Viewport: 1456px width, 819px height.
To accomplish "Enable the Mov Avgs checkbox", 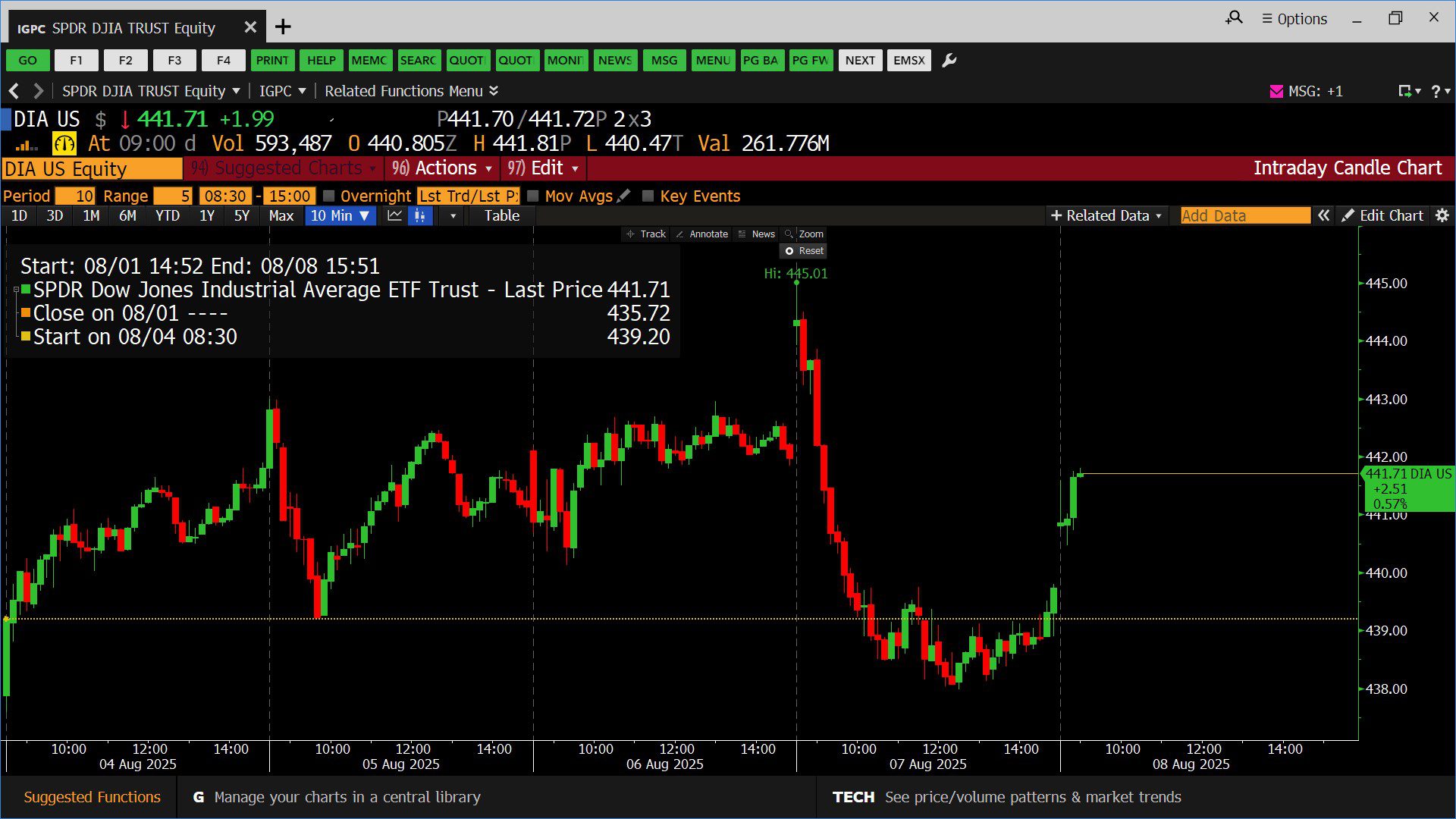I will 533,196.
